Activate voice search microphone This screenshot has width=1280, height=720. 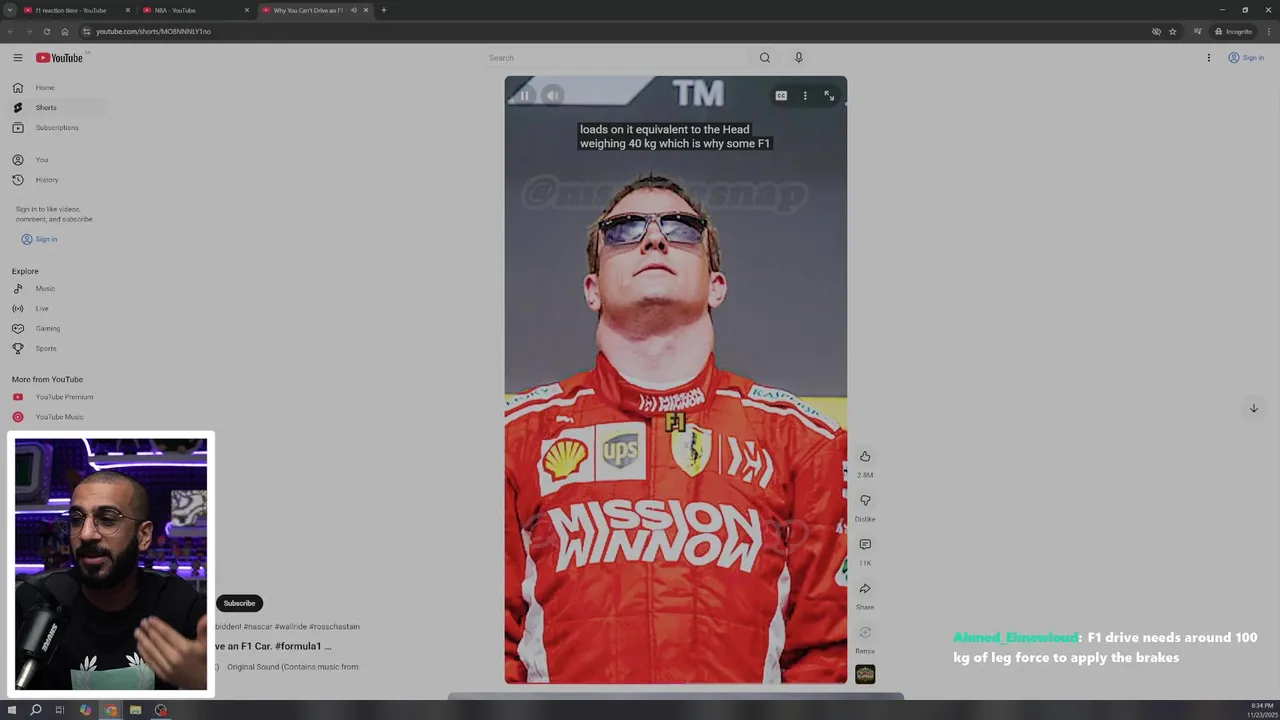click(798, 57)
